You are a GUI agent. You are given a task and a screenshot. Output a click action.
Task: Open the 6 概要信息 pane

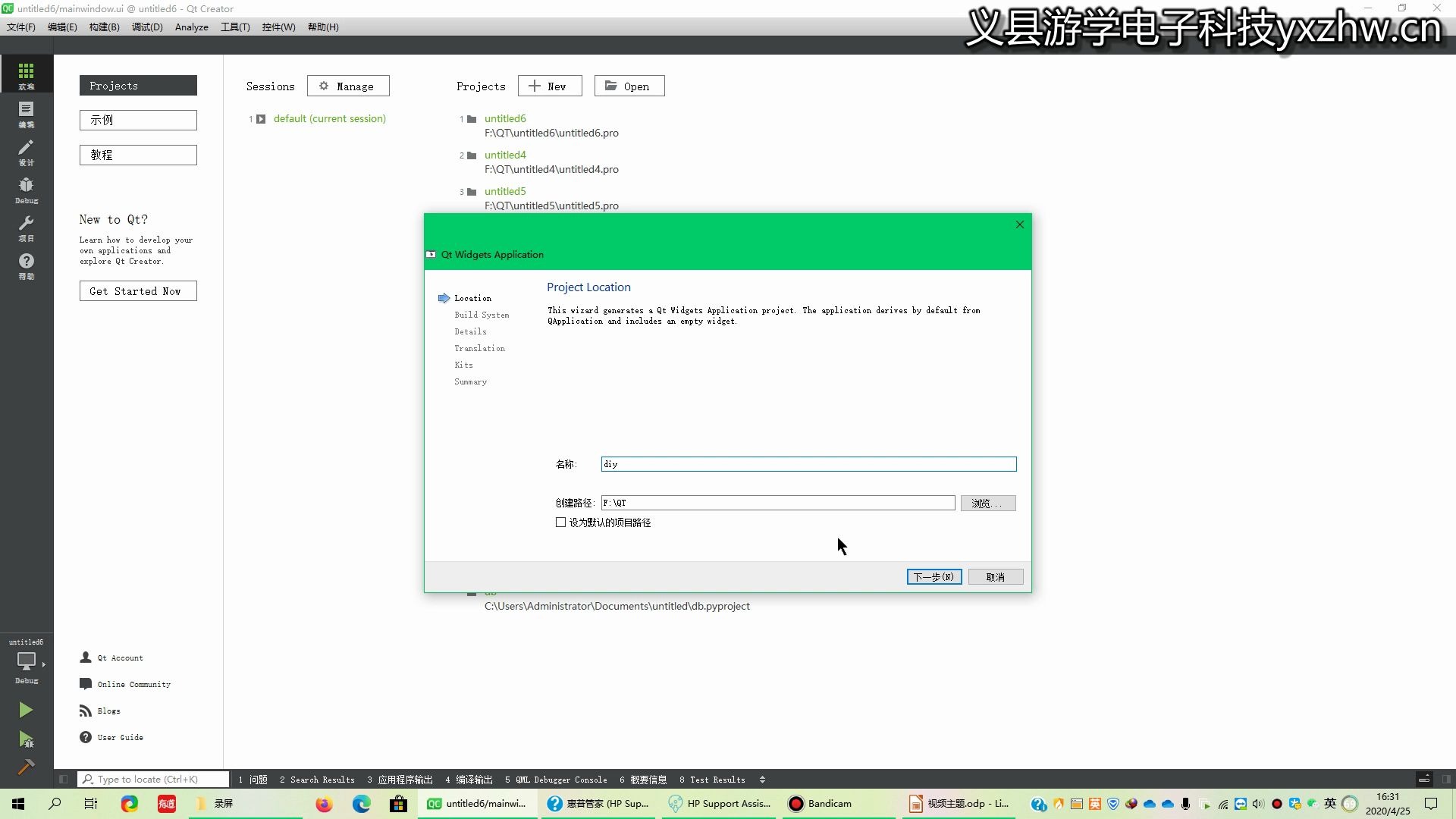643,780
